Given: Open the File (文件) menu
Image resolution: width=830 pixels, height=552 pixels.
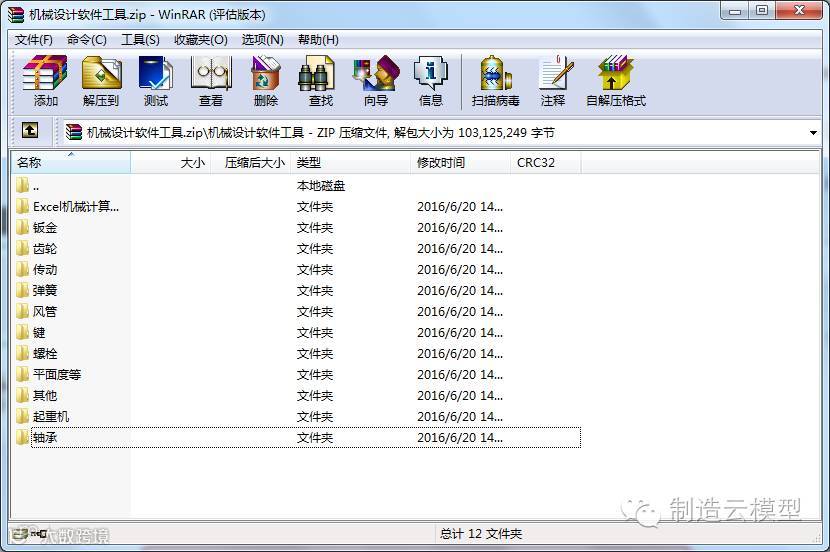Looking at the screenshot, I should (x=33, y=40).
